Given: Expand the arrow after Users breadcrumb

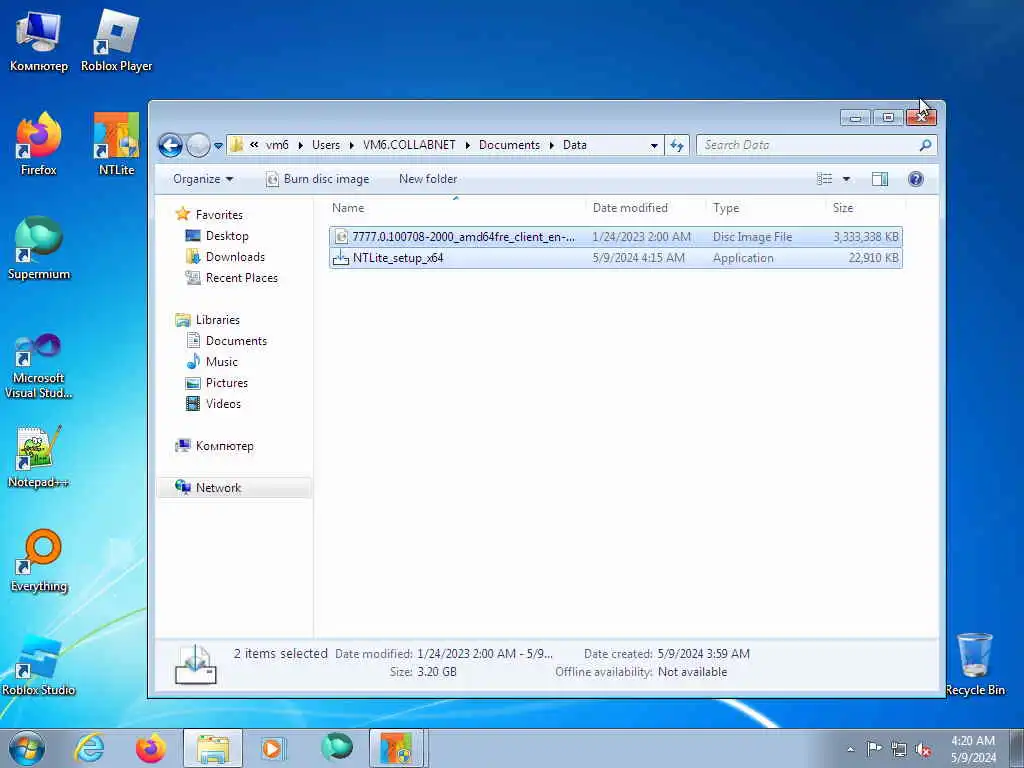Looking at the screenshot, I should tap(351, 145).
